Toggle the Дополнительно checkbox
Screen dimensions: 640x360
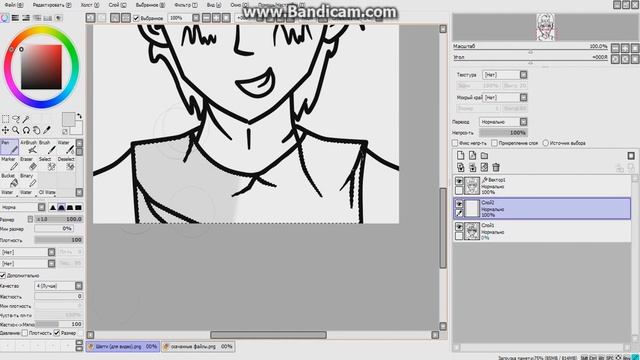(3, 276)
